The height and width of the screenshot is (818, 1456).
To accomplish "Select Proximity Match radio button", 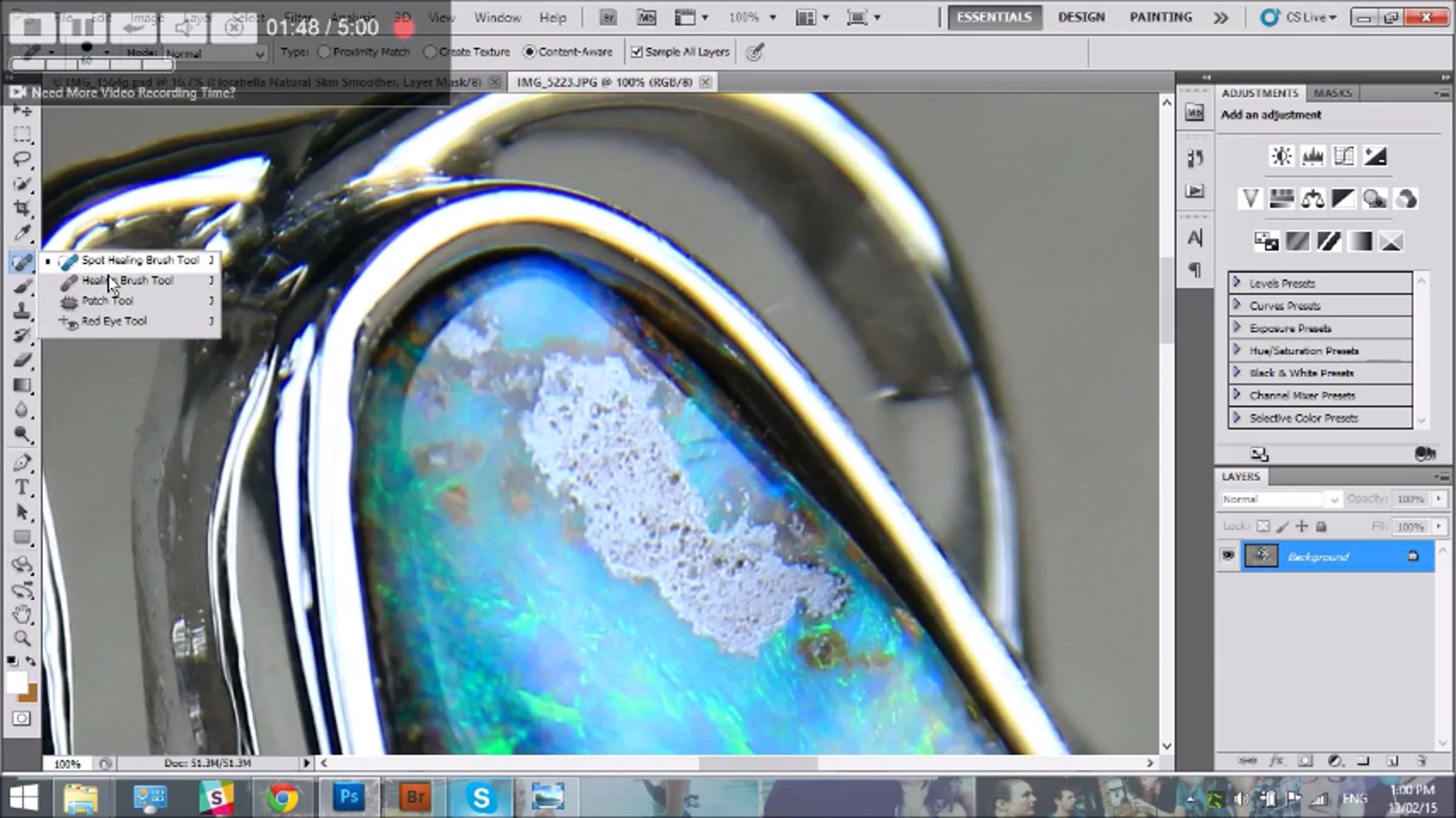I will 324,52.
